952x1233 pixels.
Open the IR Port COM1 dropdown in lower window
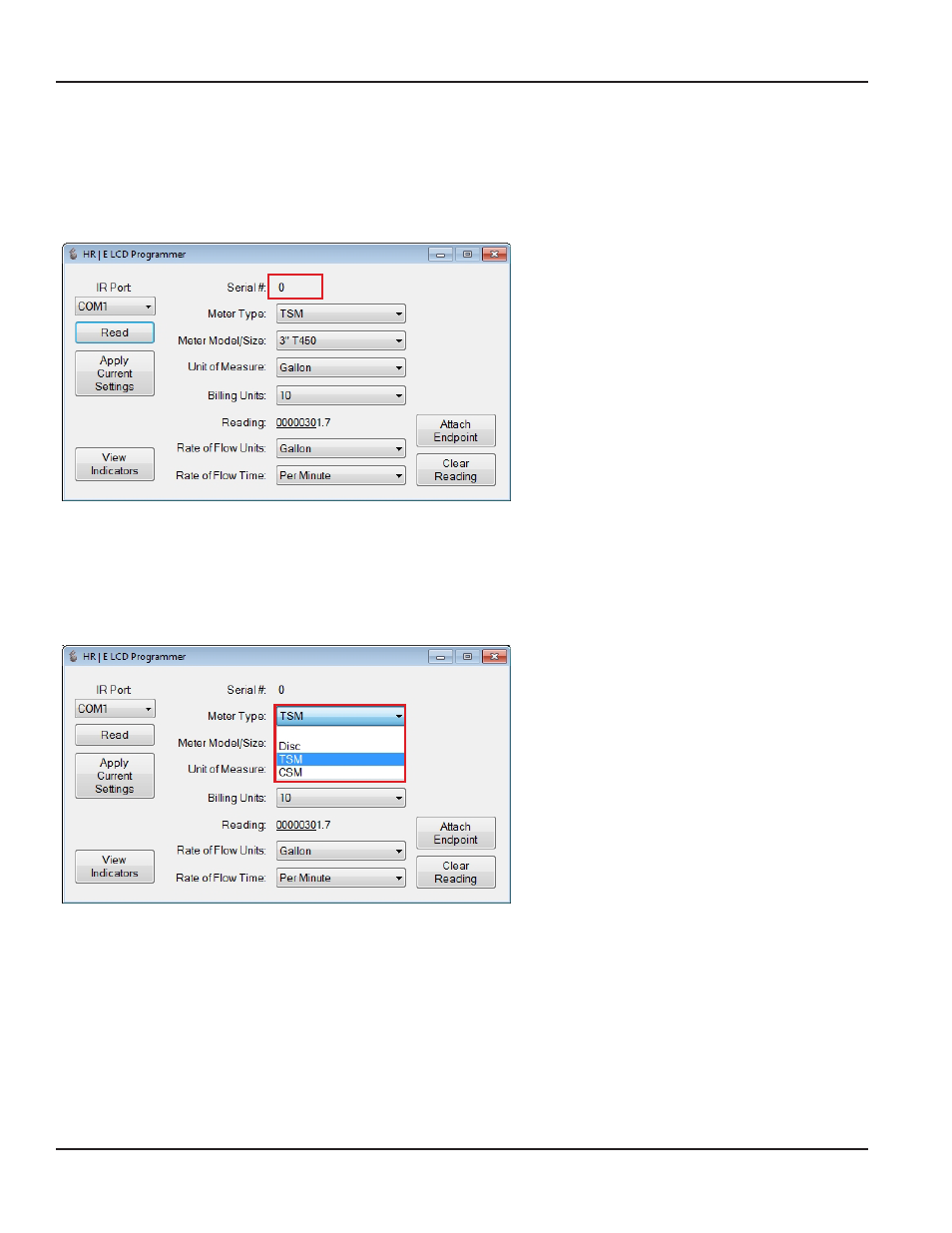click(x=115, y=709)
